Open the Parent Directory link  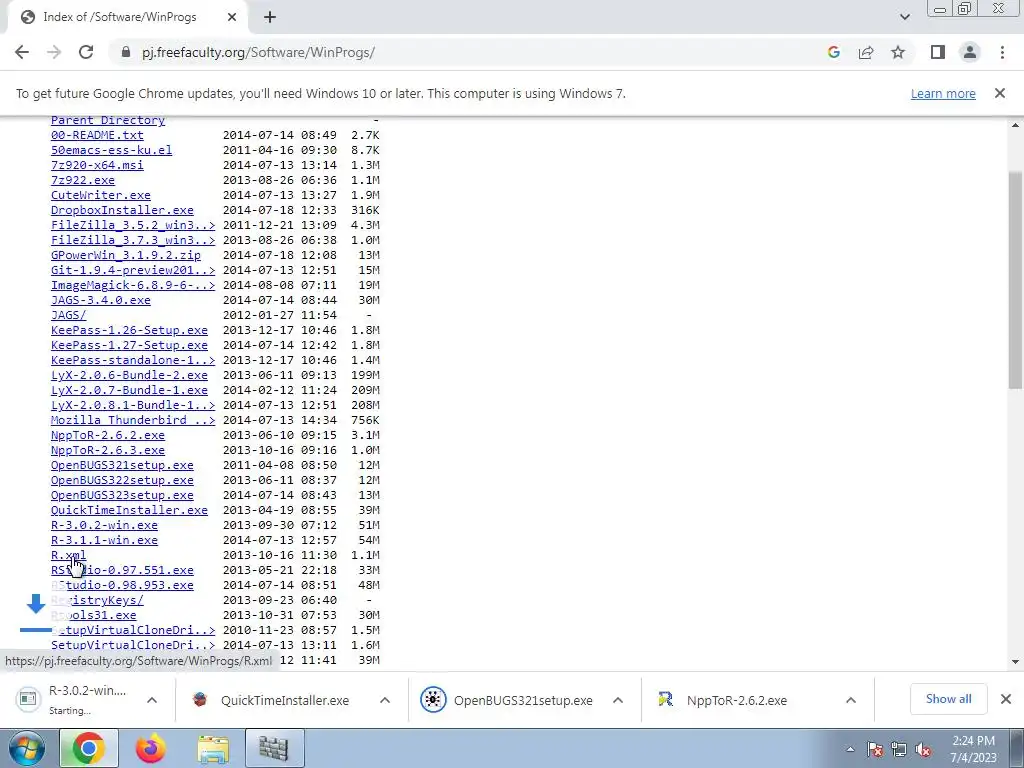(x=108, y=120)
